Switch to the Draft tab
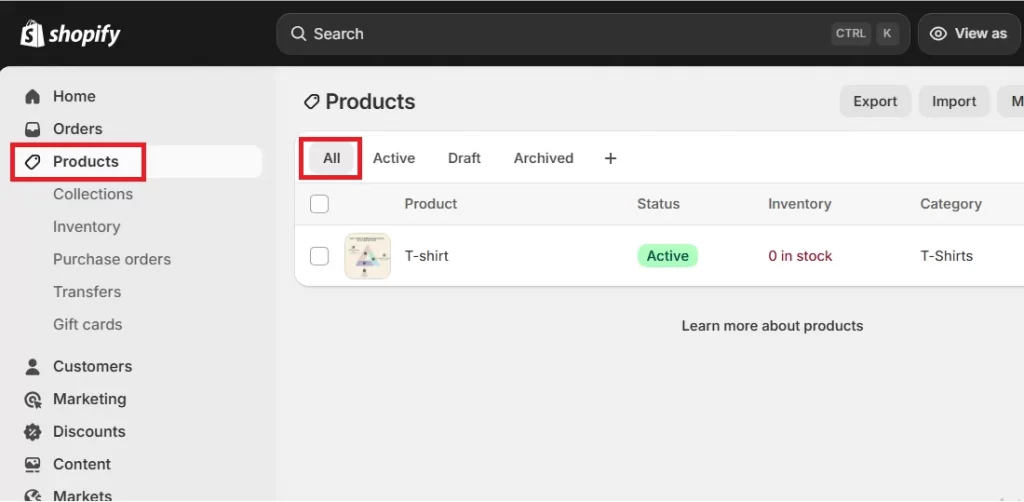The width and height of the screenshot is (1024, 502). coord(464,158)
